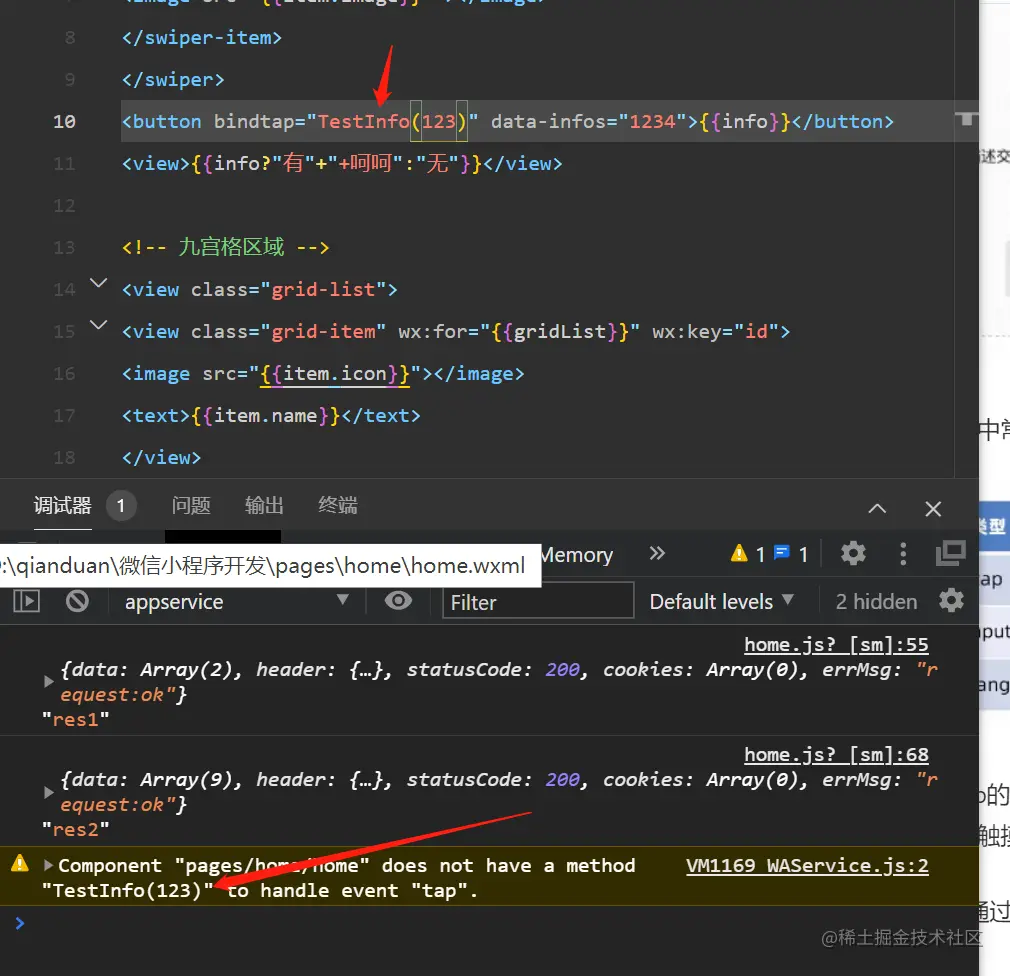Open source link home.js? [sm]:55
This screenshot has width=1010, height=976.
click(x=836, y=645)
